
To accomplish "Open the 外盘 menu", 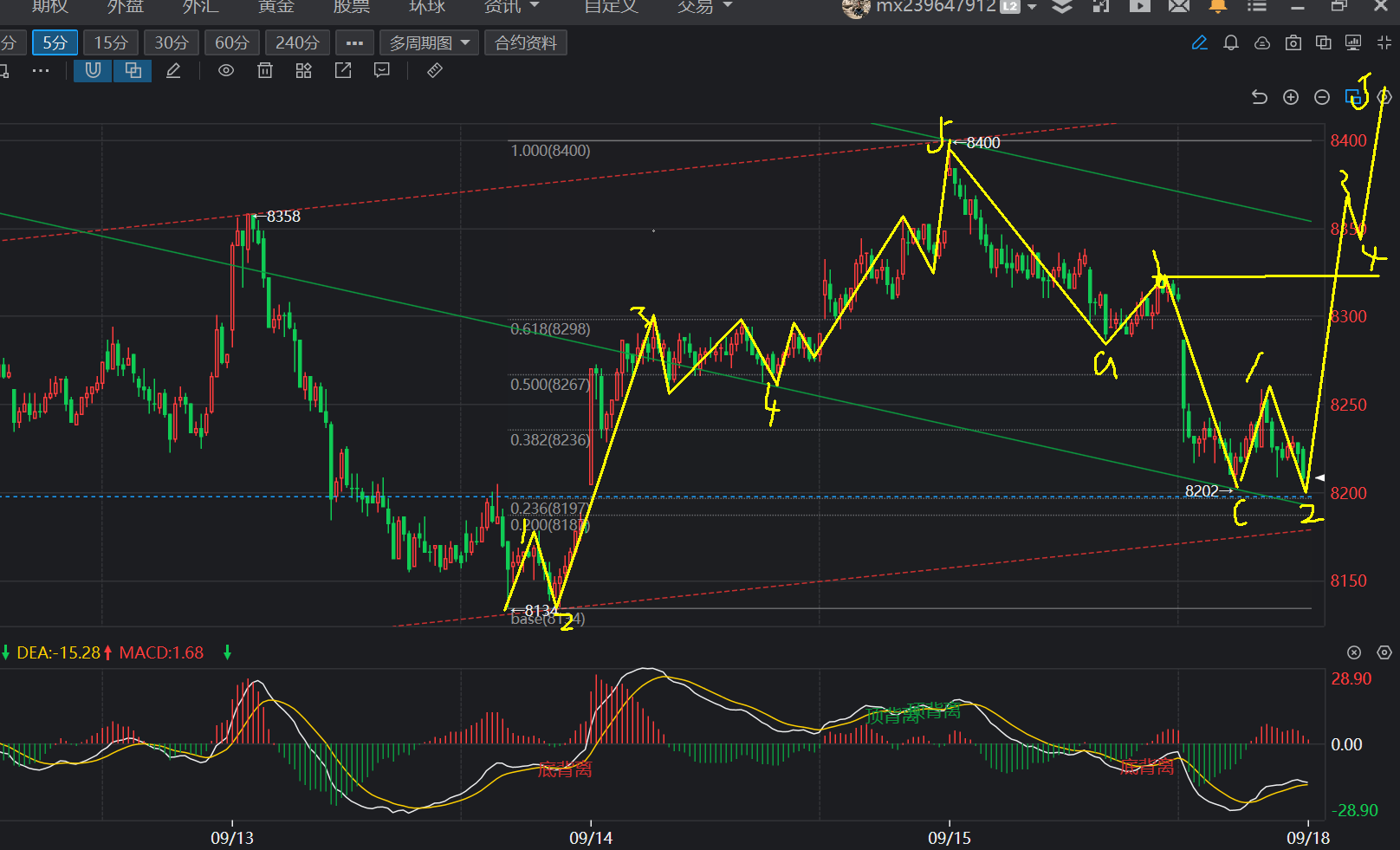I will (x=126, y=7).
